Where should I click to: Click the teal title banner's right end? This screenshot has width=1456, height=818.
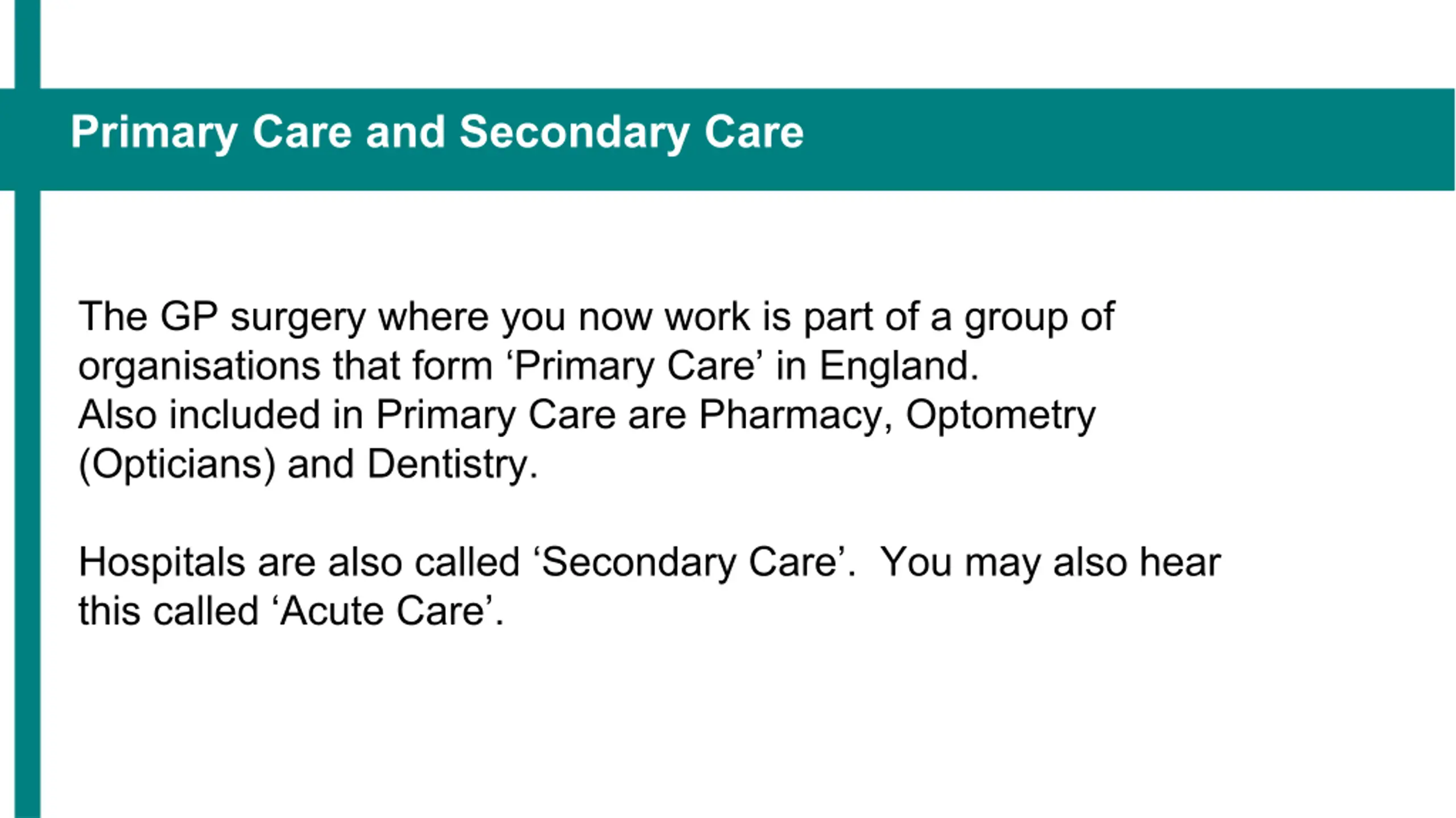pos(1422,139)
